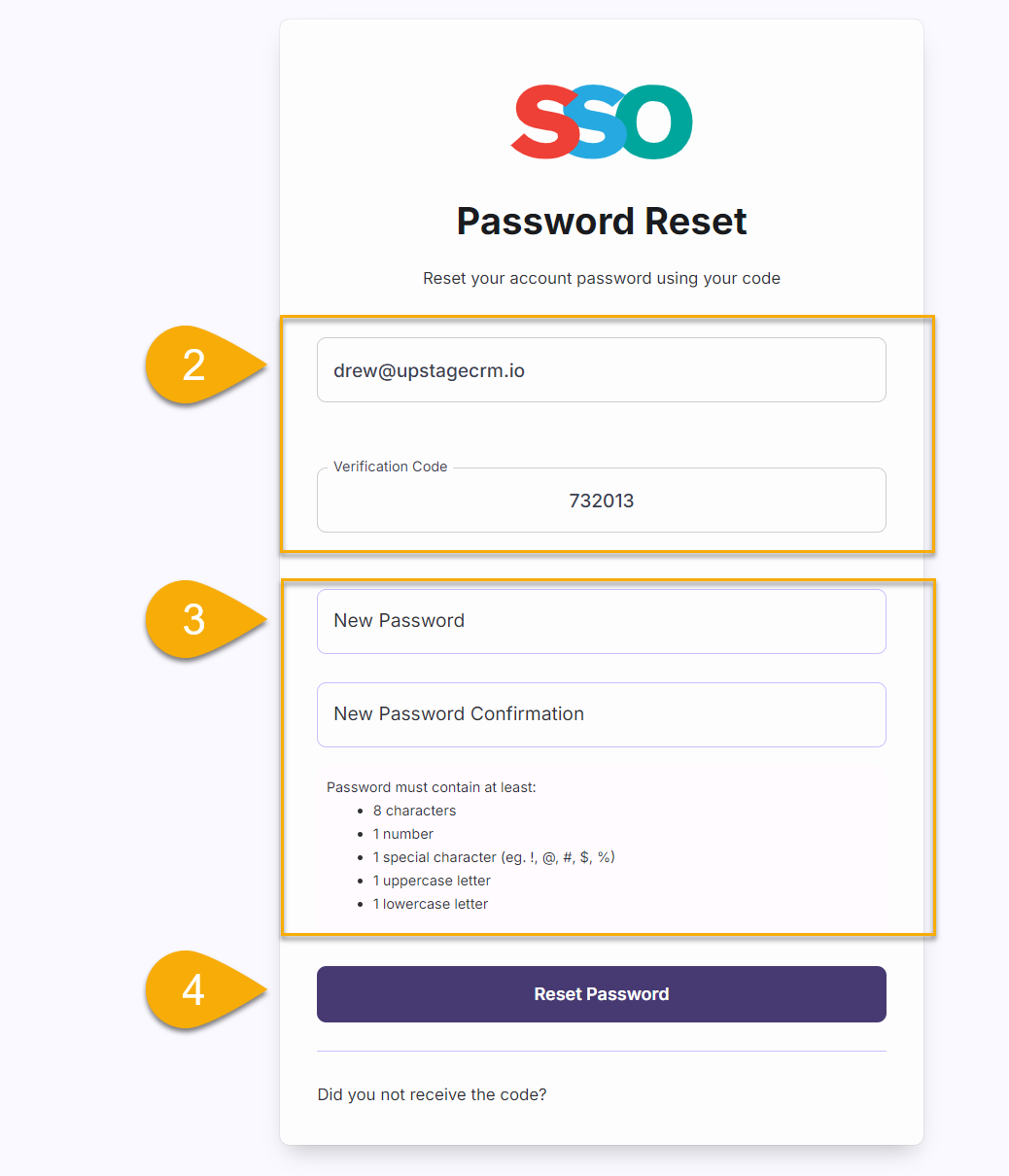The image size is (1009, 1176).
Task: Click the '1 special character' requirement line
Action: 494,857
